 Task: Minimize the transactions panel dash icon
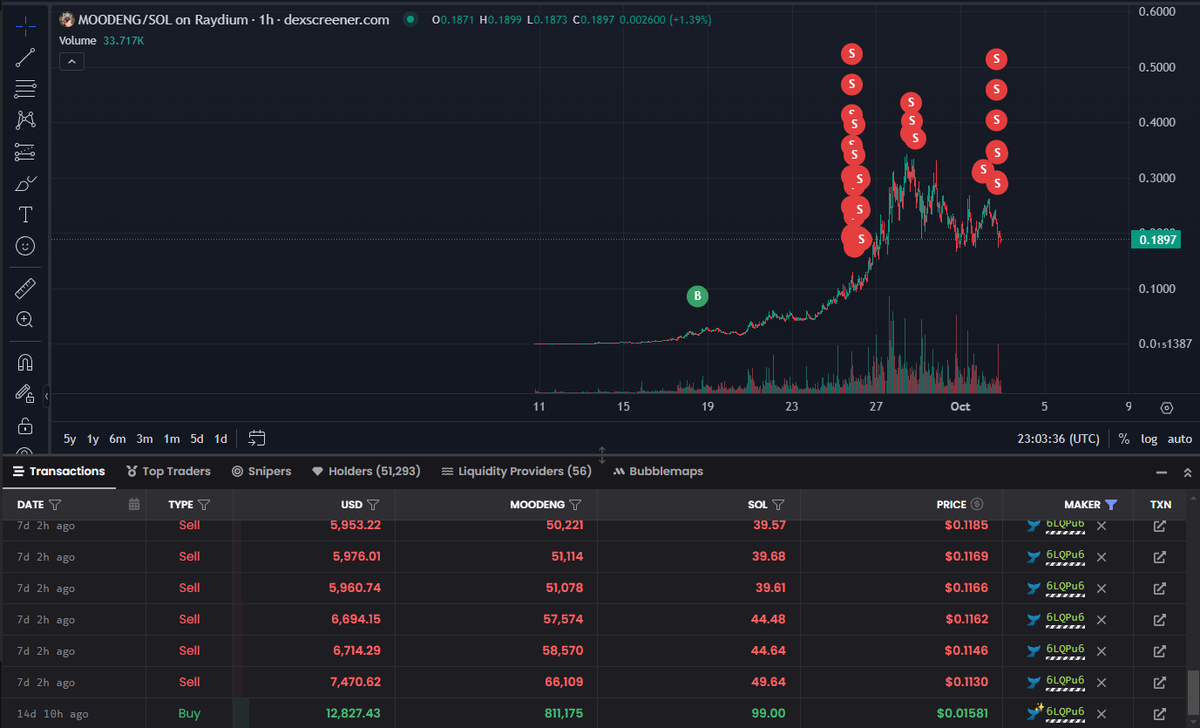pyautogui.click(x=1161, y=472)
